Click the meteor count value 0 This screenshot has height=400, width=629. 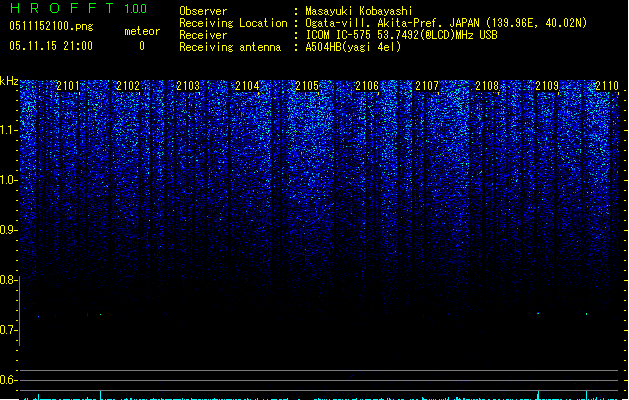tap(142, 46)
